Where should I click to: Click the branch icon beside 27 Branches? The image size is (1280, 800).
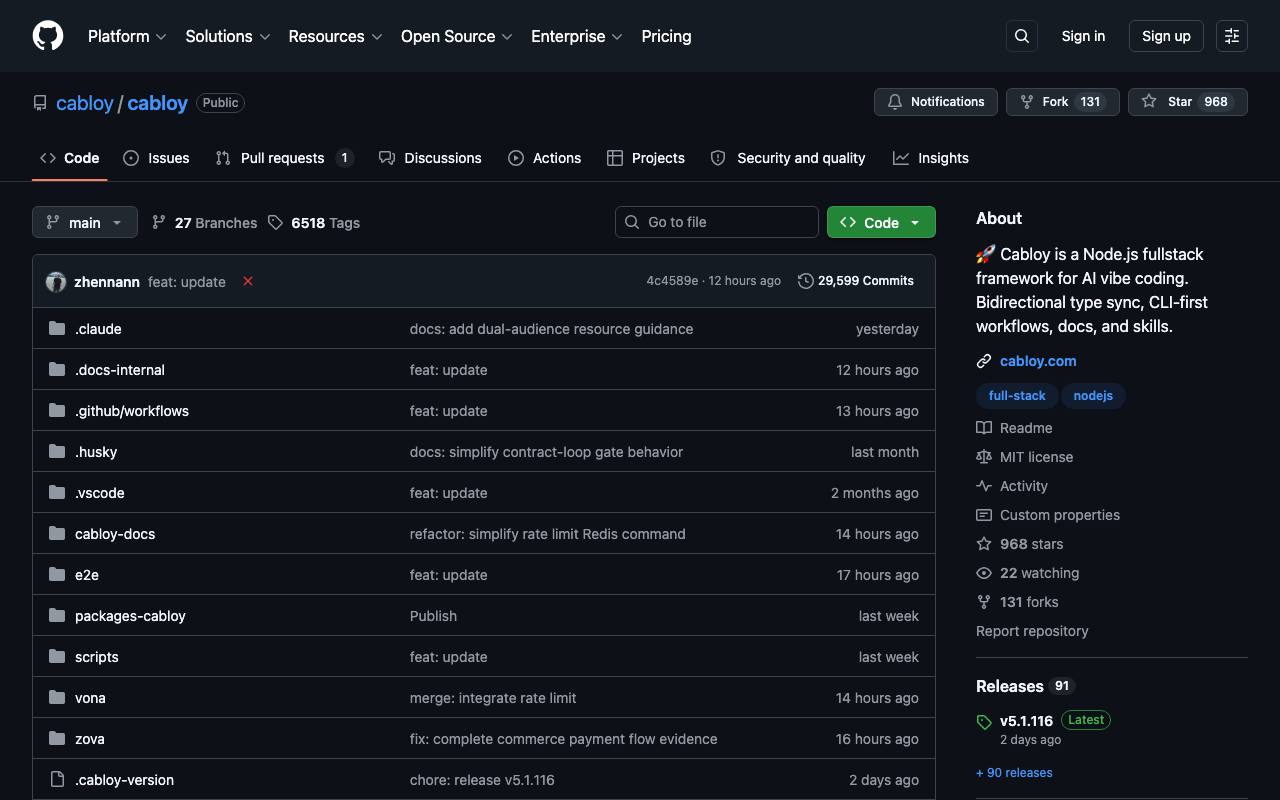click(159, 222)
